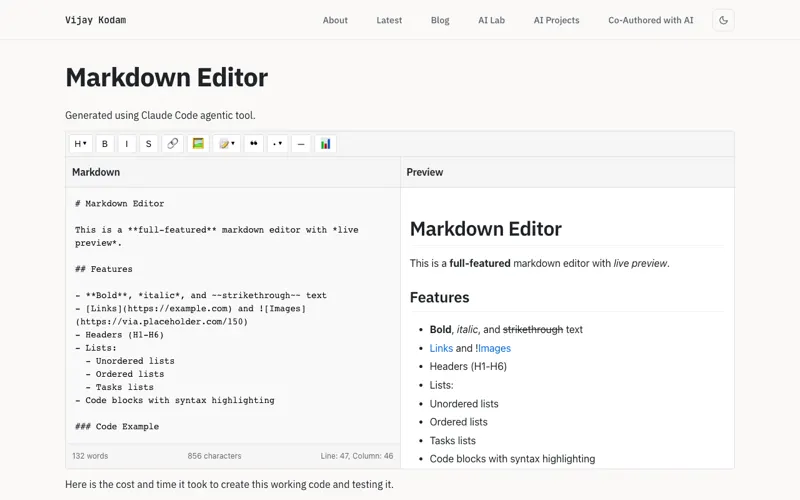Go to the About page
Screen dimensions: 800x500
tap(335, 20)
